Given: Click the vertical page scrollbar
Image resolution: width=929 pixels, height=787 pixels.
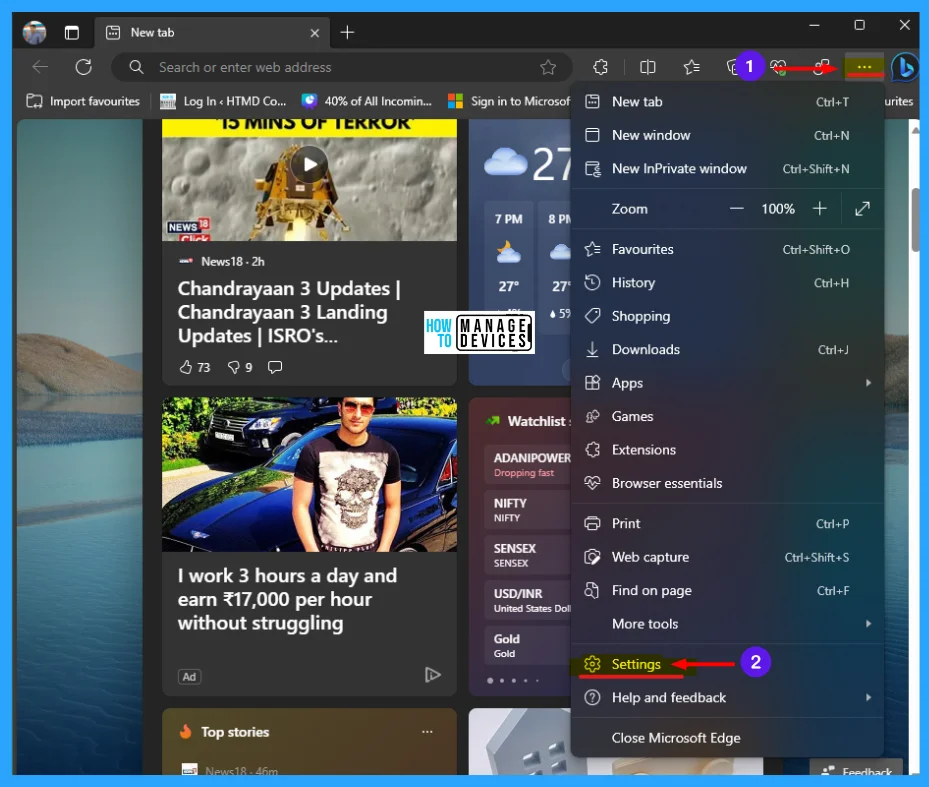Looking at the screenshot, I should 915,220.
